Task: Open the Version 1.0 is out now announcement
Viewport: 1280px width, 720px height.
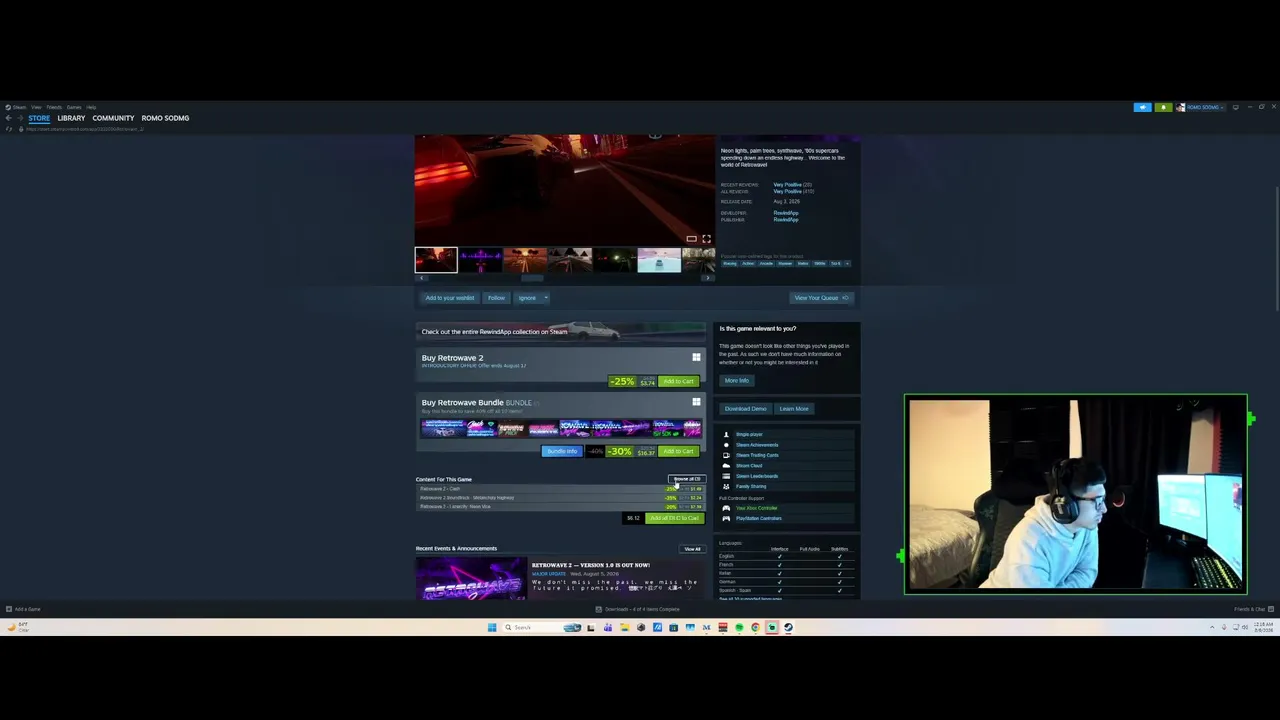Action: (590, 565)
